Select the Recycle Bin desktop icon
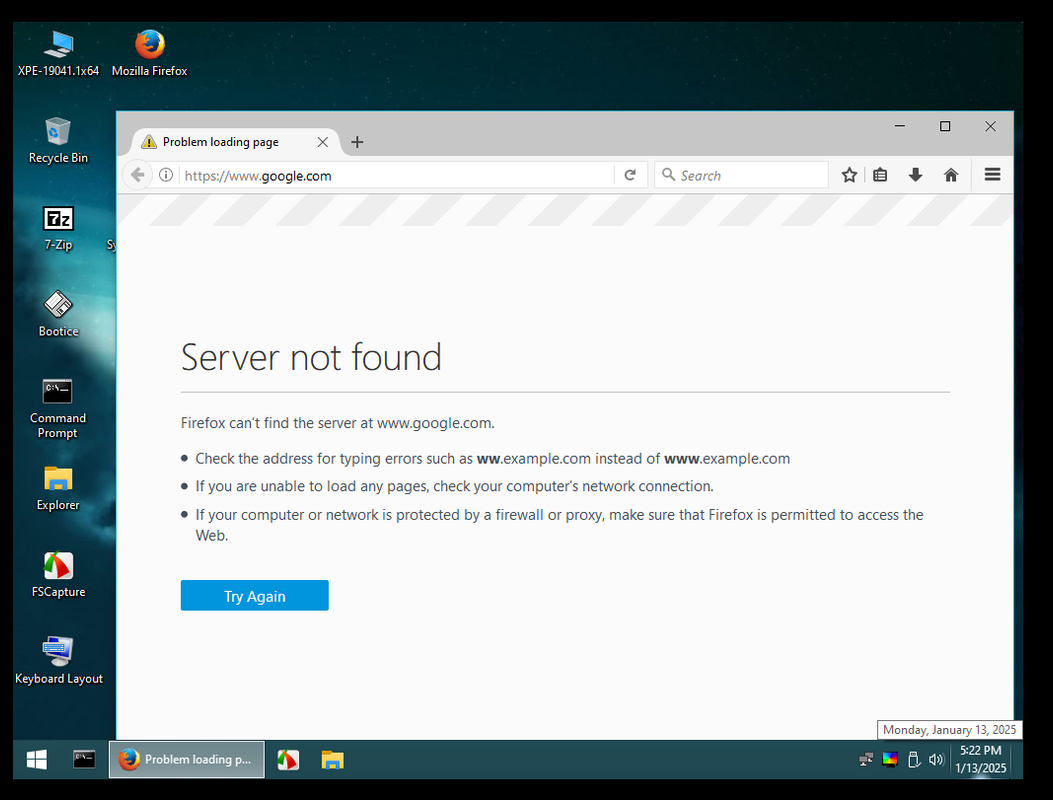The image size is (1053, 800). [58, 140]
